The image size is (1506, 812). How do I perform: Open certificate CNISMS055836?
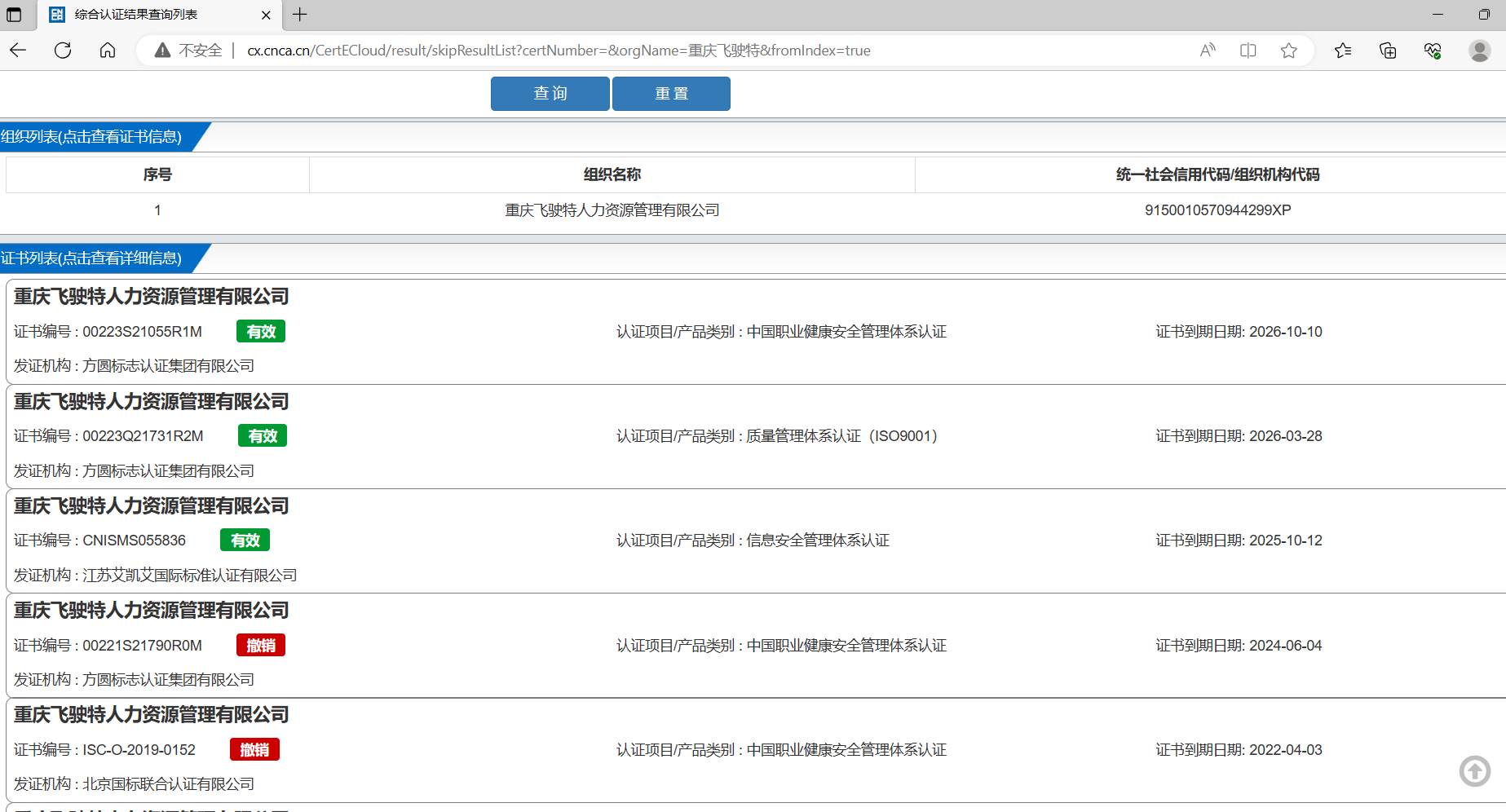click(134, 541)
